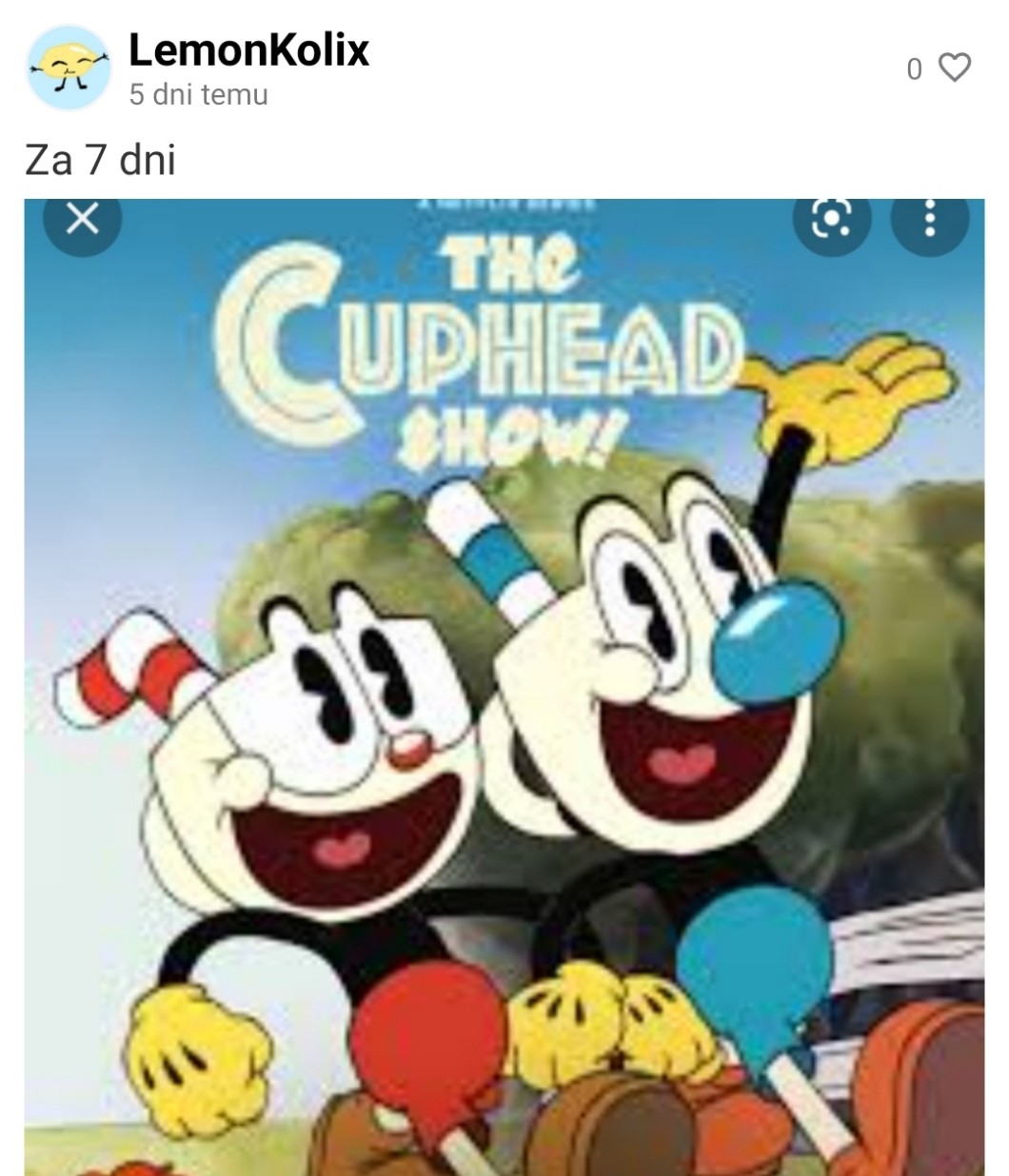Like the post with the heart icon
This screenshot has width=1009, height=1176.
coord(955,68)
